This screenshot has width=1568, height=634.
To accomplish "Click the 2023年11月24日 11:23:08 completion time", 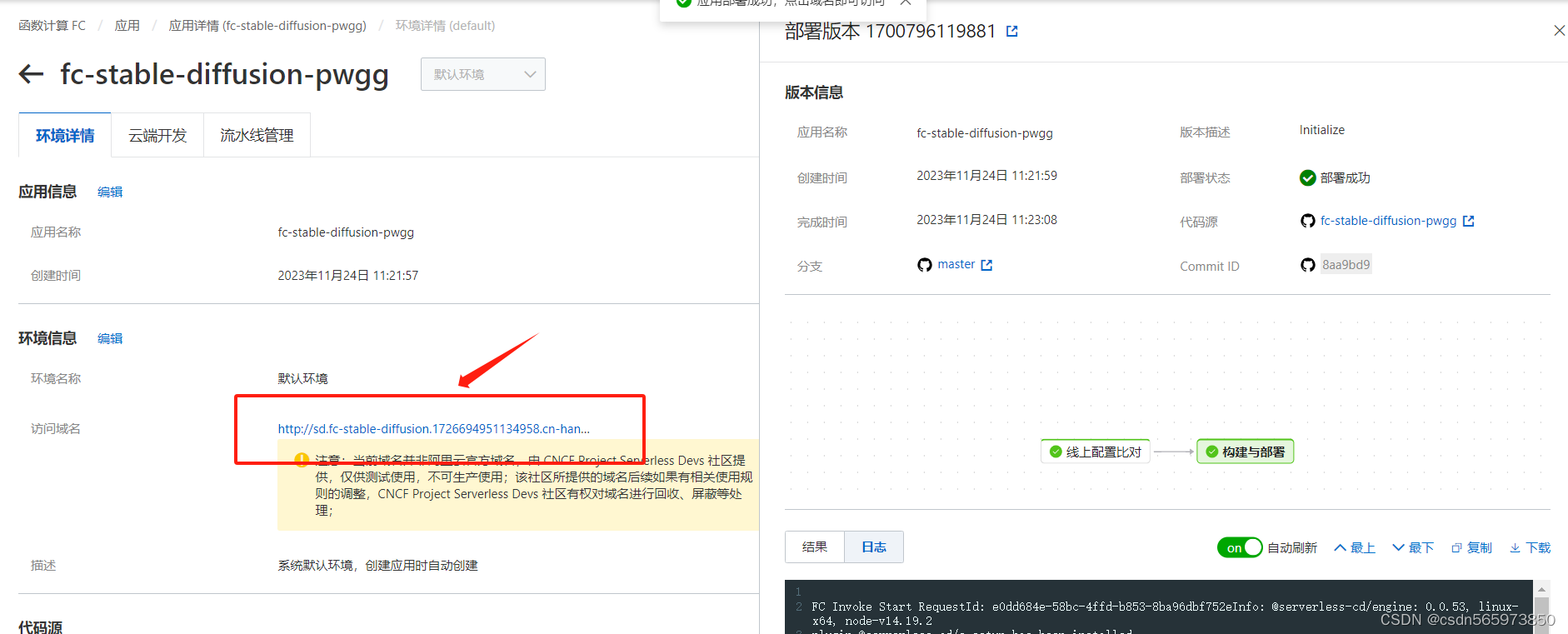I will pyautogui.click(x=987, y=220).
